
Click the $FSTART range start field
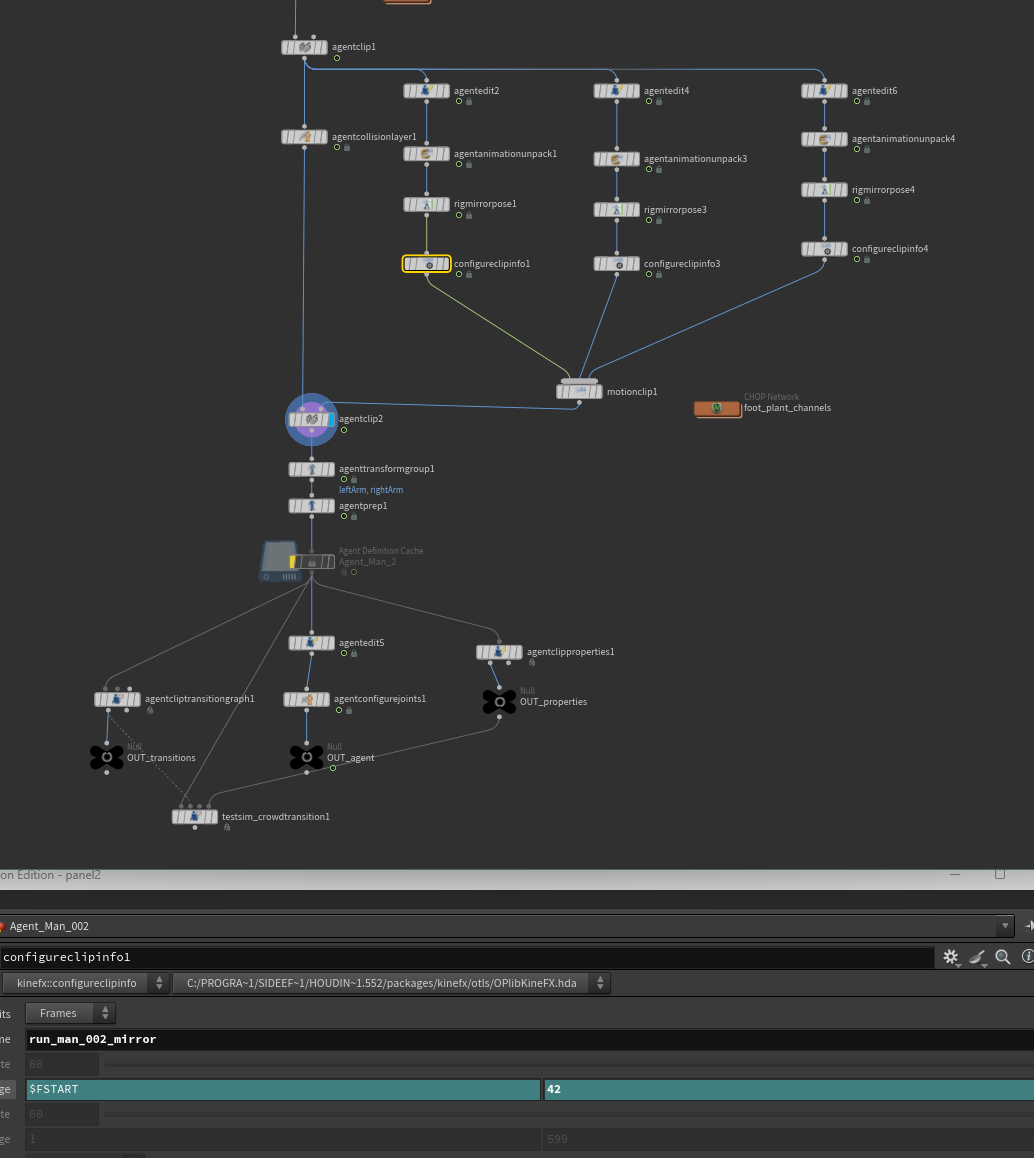pyautogui.click(x=283, y=1089)
